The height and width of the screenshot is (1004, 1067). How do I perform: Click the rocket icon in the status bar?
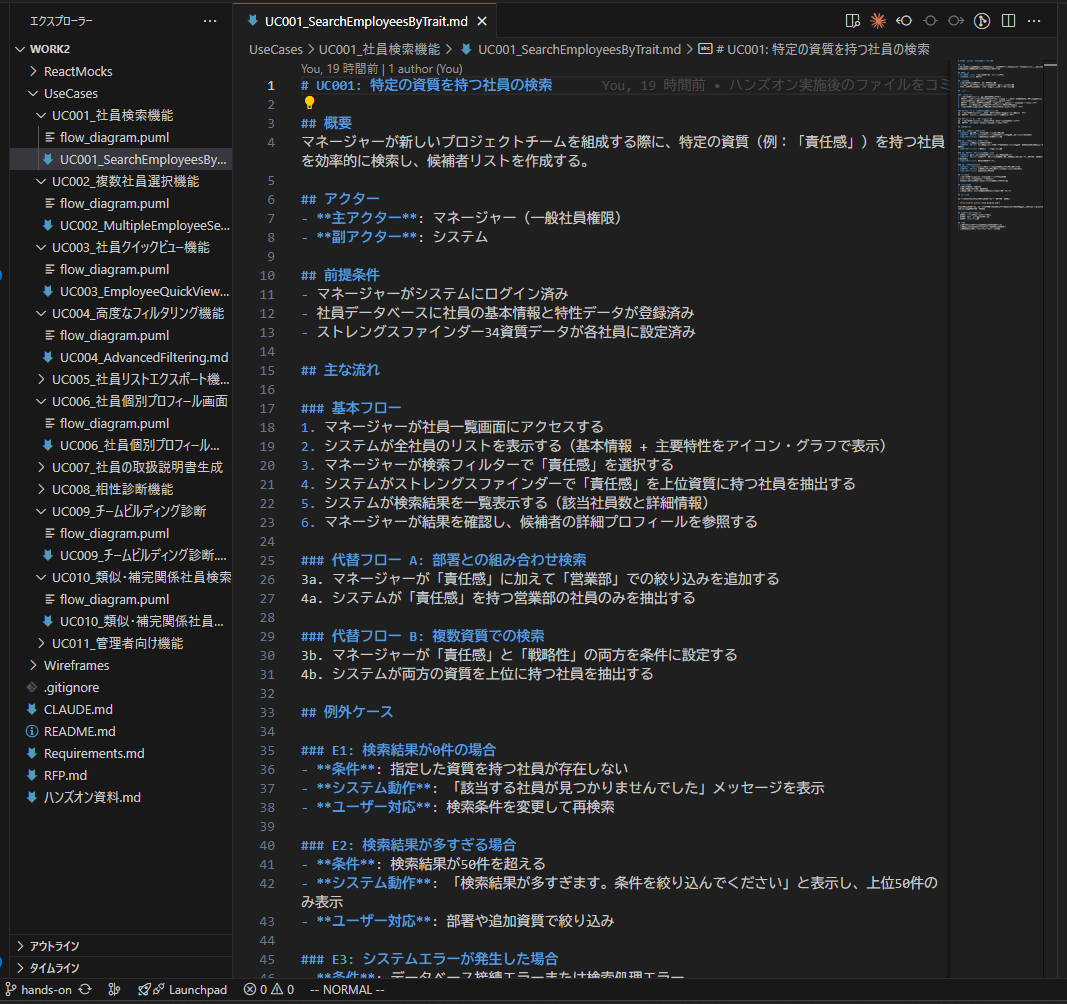point(144,990)
